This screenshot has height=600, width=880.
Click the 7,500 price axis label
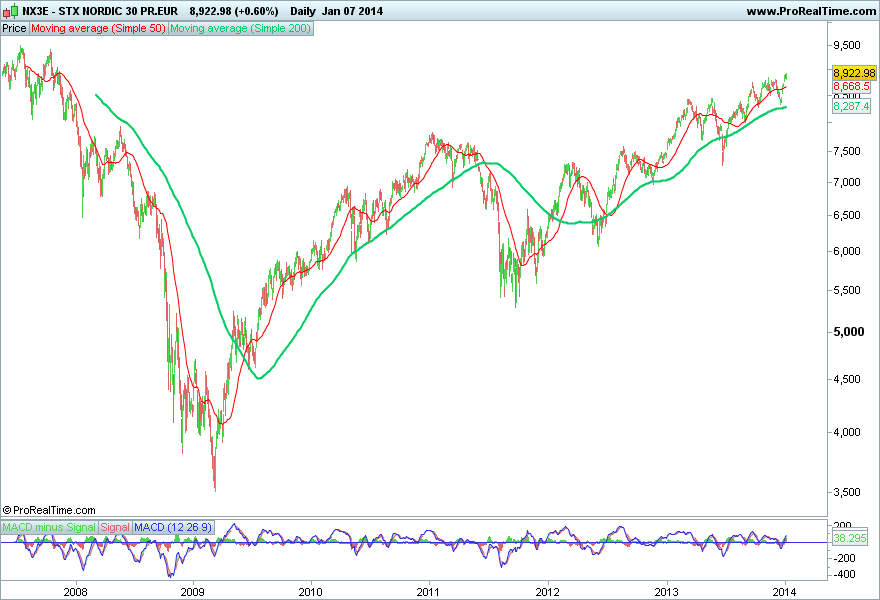pyautogui.click(x=847, y=151)
